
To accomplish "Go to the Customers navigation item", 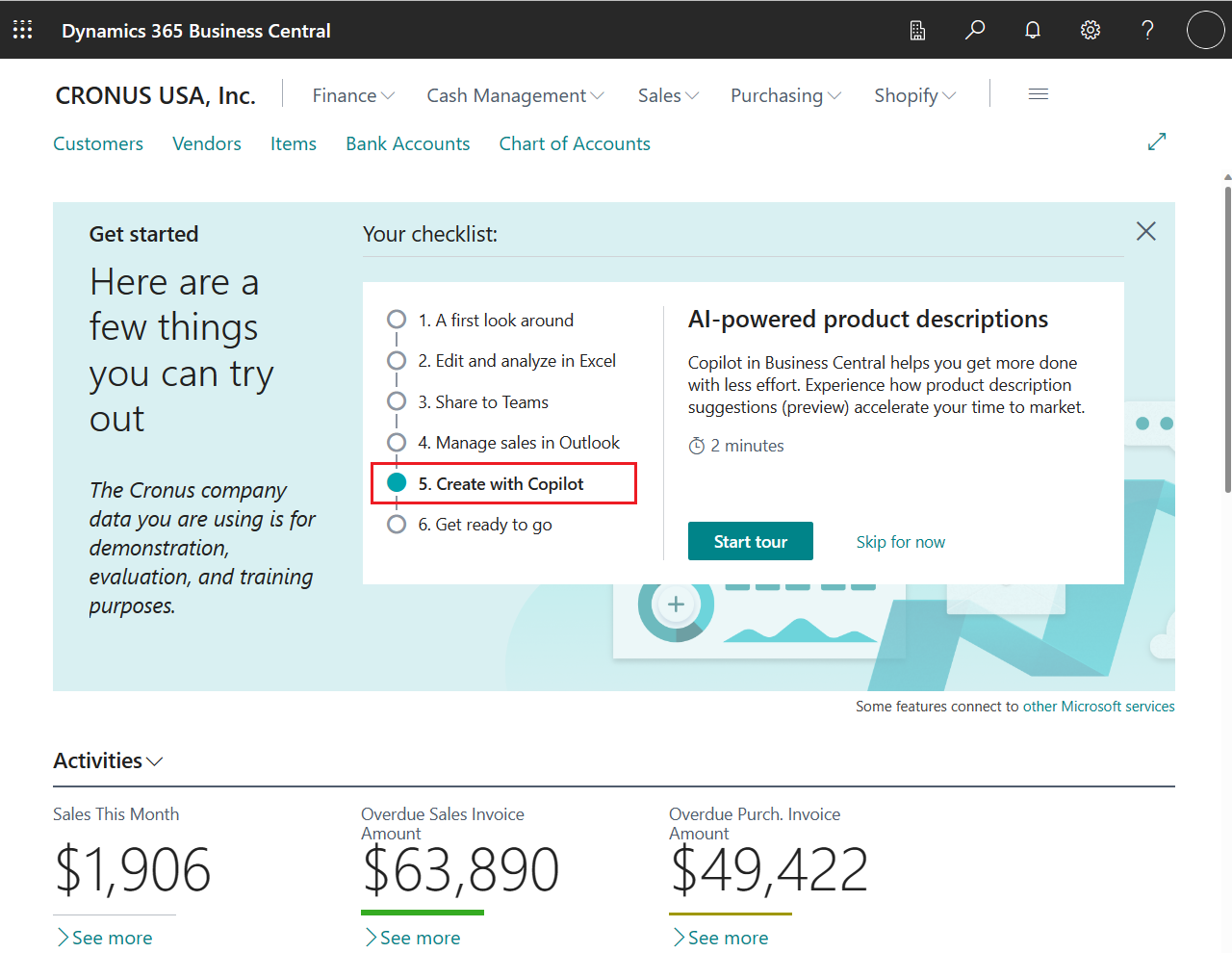I will coord(97,142).
